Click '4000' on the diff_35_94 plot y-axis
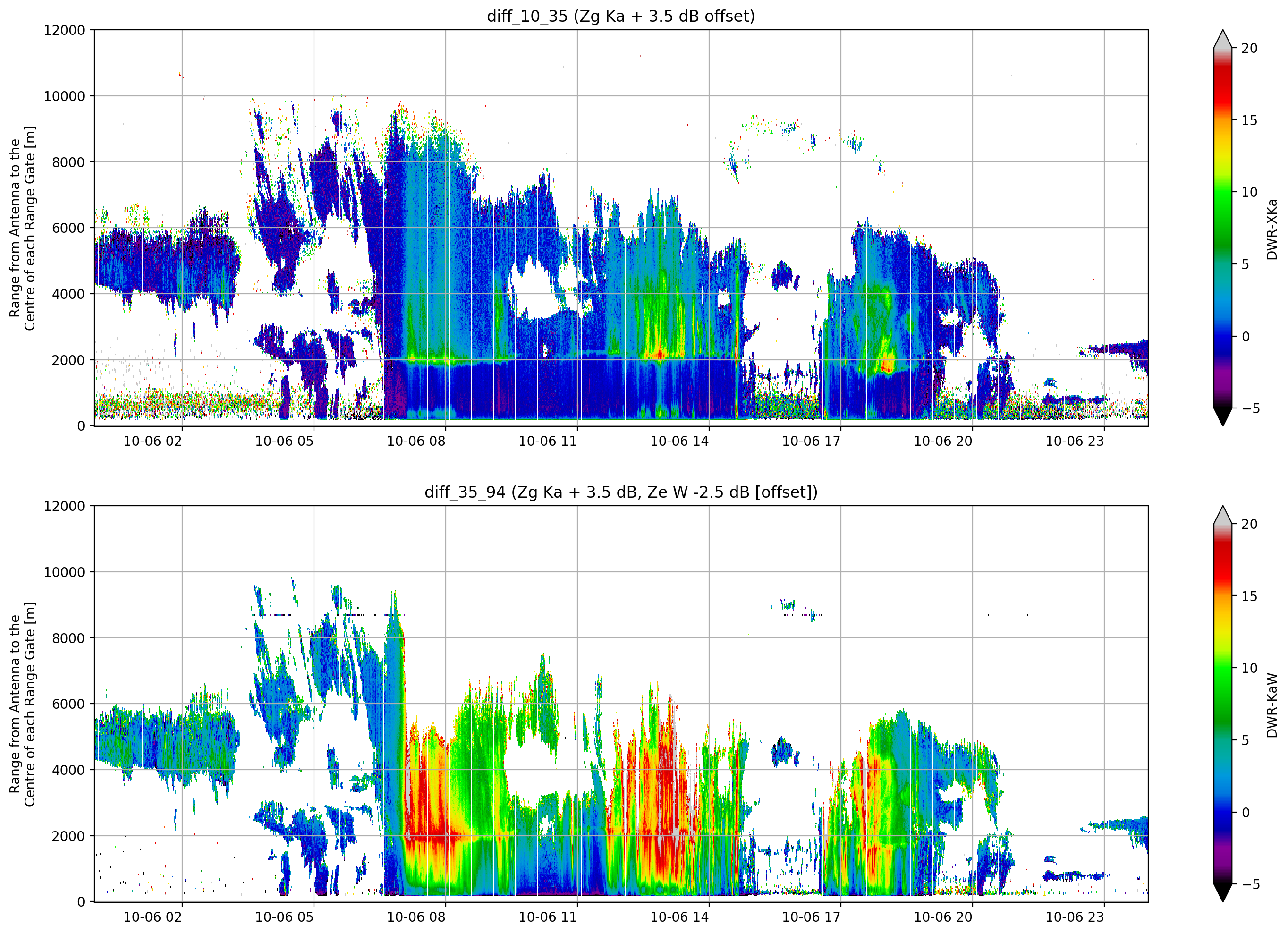Viewport: 1288px width, 934px height. tap(68, 770)
